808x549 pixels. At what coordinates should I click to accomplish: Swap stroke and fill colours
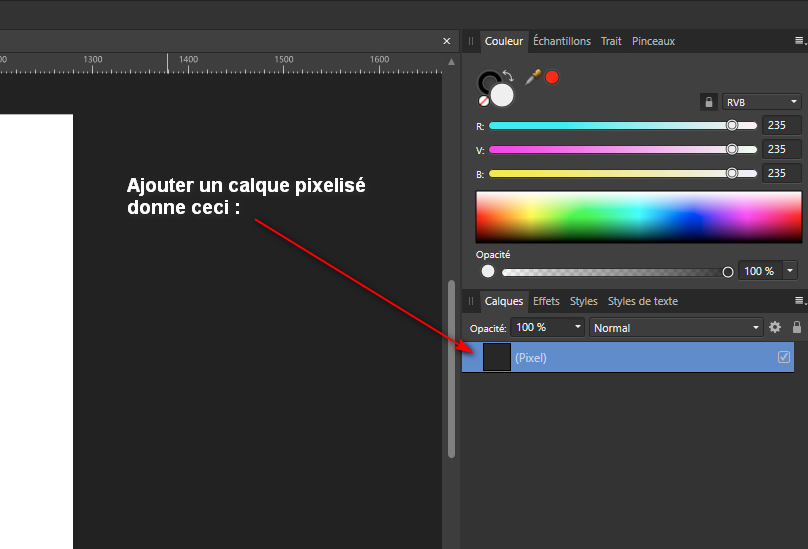point(508,76)
